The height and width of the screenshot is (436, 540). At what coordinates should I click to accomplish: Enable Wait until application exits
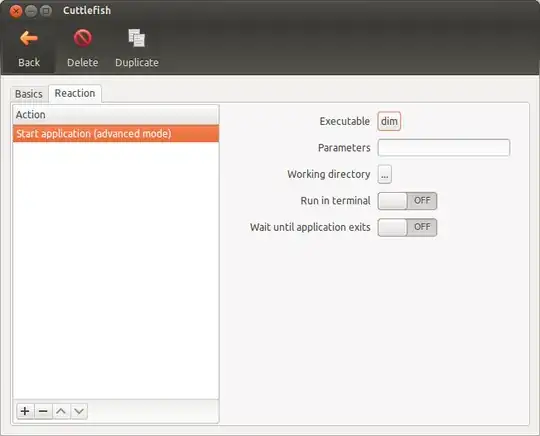point(407,227)
